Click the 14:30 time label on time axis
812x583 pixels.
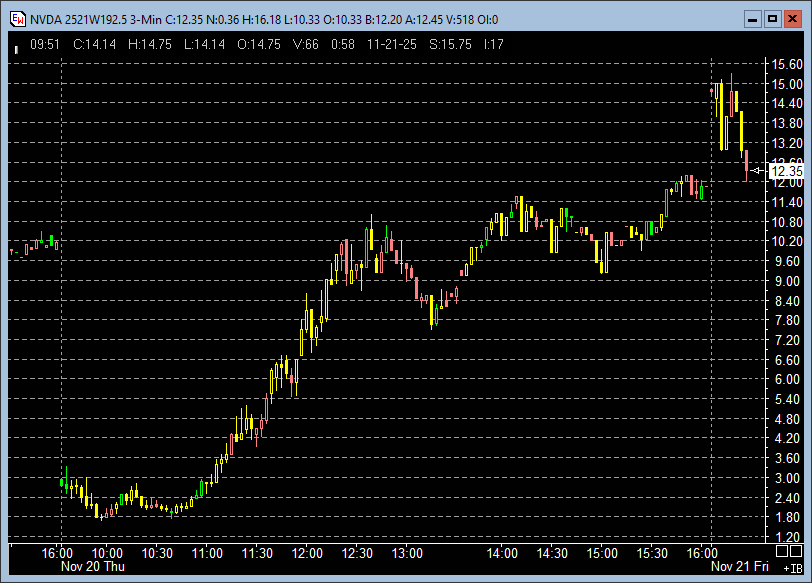552,553
